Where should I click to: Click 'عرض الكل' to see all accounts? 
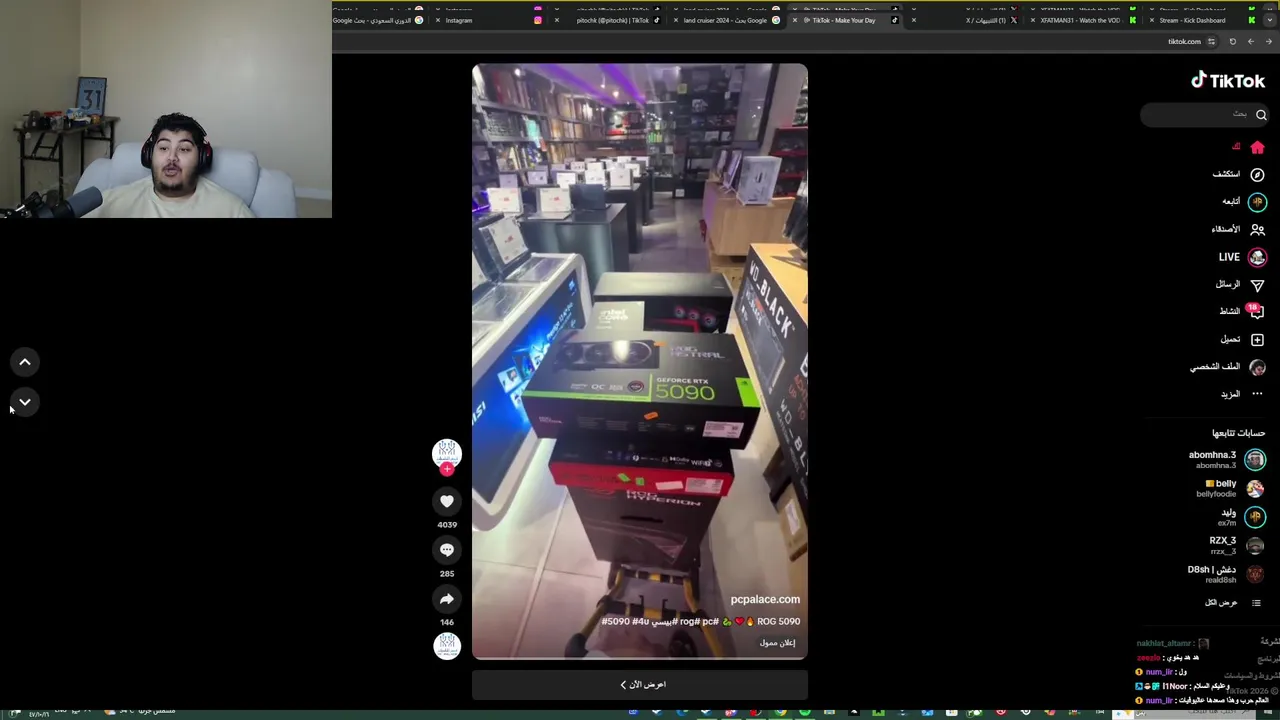point(1234,603)
